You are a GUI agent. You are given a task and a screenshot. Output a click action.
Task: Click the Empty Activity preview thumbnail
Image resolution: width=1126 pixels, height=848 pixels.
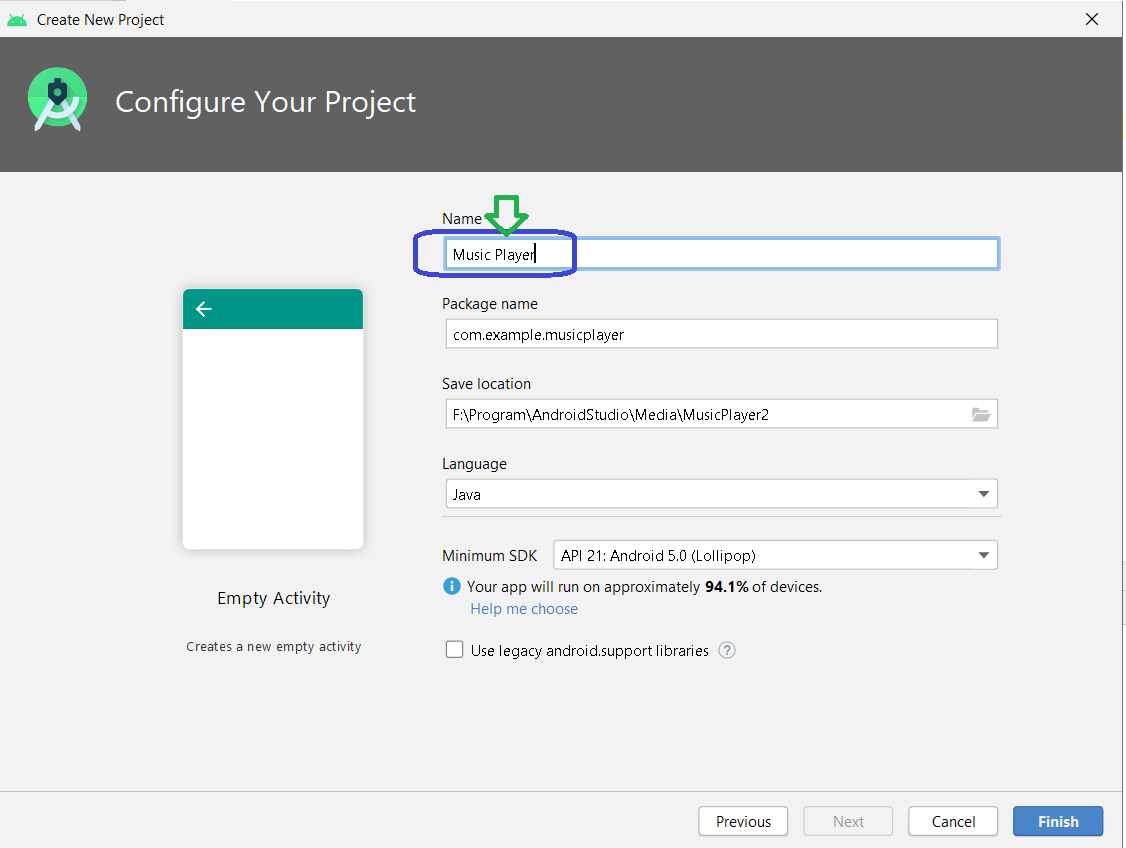273,418
